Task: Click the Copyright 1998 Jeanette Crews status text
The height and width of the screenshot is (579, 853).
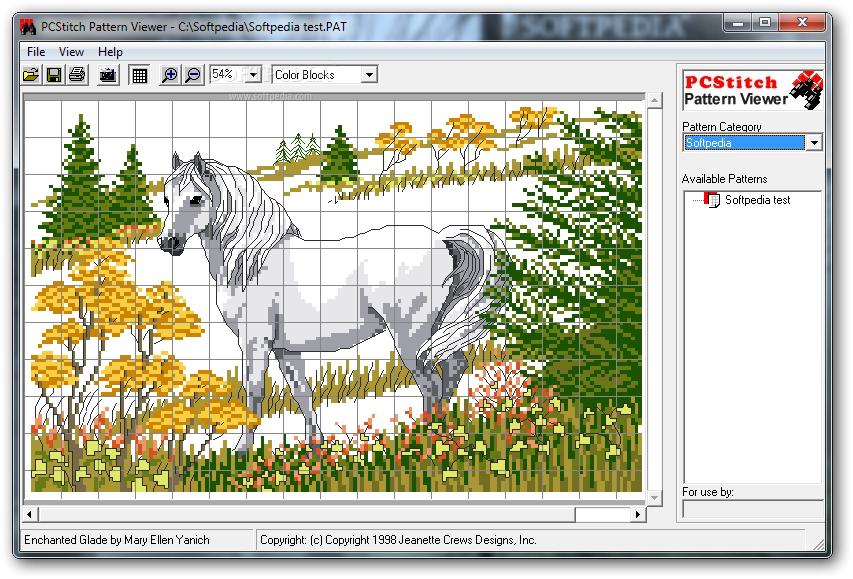Action: (398, 540)
